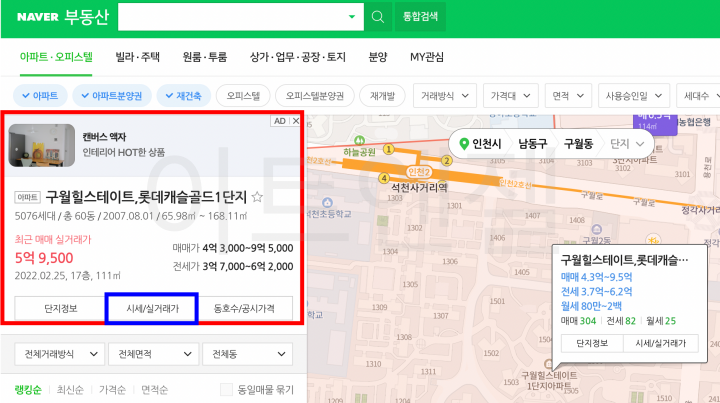Expand the 세대수 dropdown
Viewport: 720px width, 403px height.
[698, 96]
